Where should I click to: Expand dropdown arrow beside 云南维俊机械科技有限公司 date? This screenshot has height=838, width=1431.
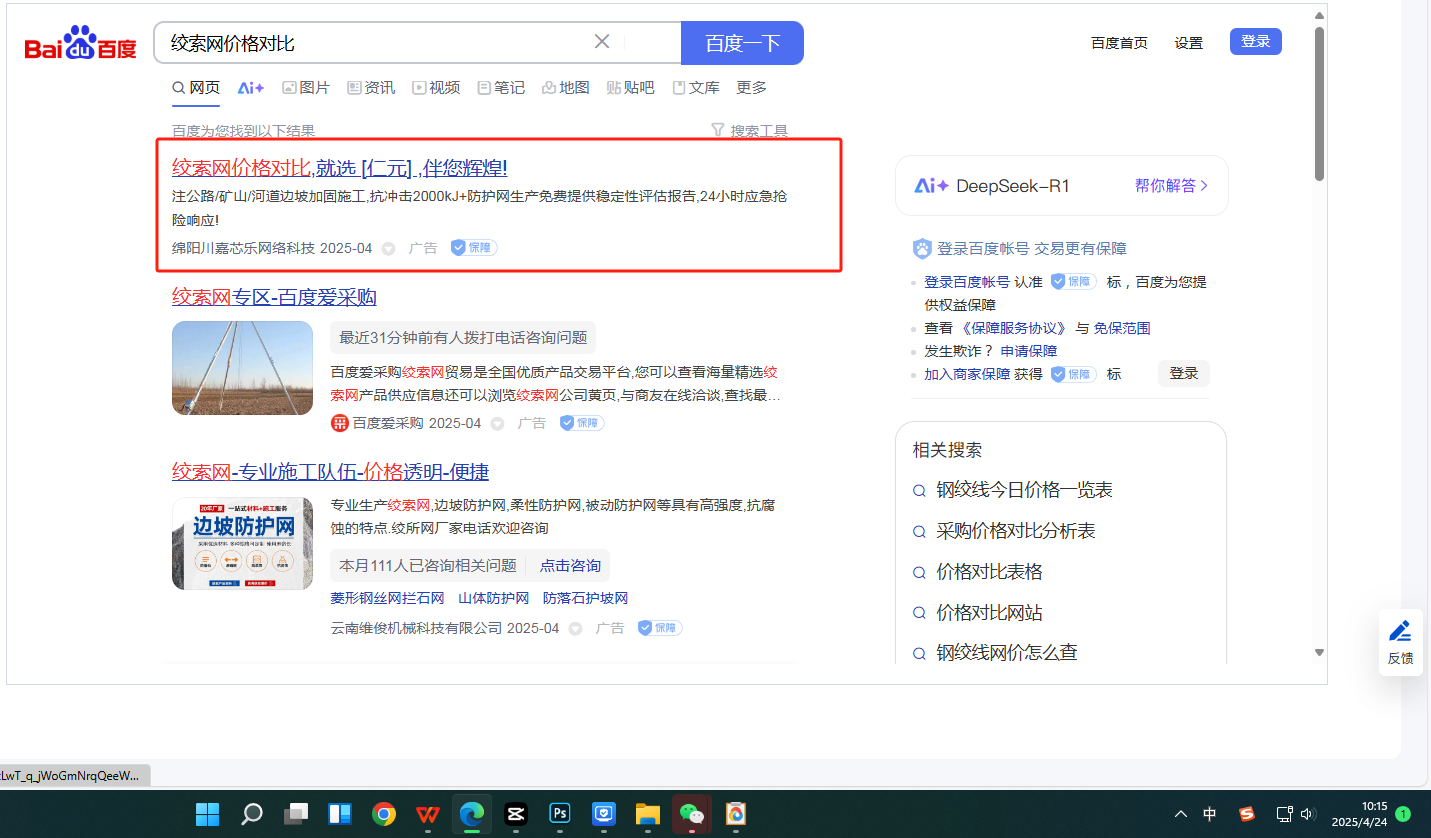point(575,629)
